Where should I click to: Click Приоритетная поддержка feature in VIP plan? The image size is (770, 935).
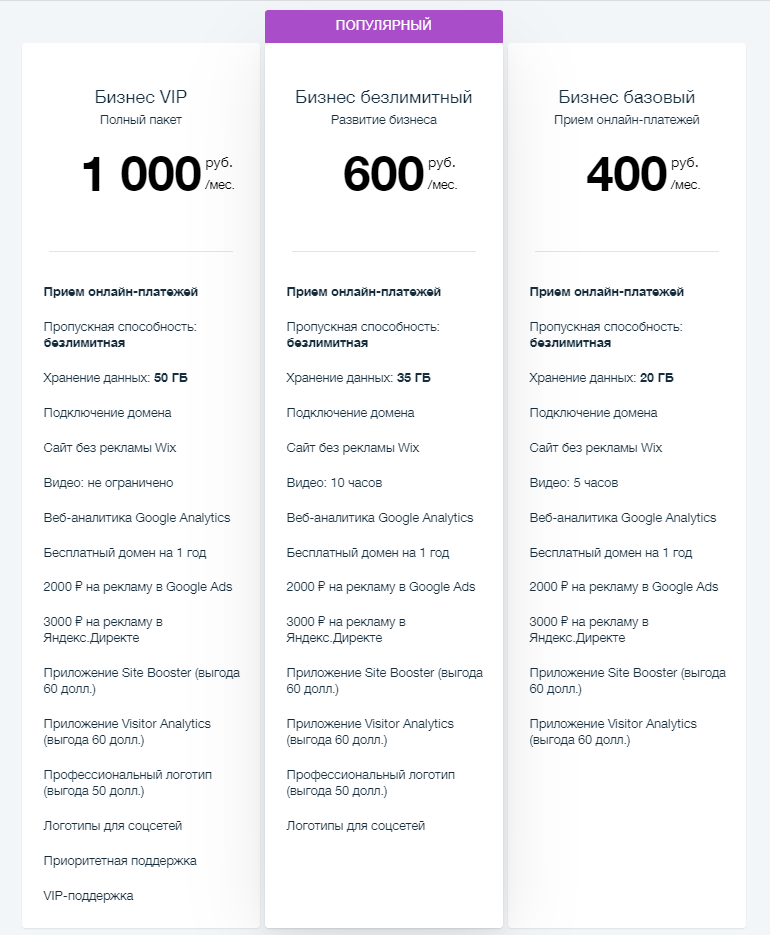click(120, 860)
